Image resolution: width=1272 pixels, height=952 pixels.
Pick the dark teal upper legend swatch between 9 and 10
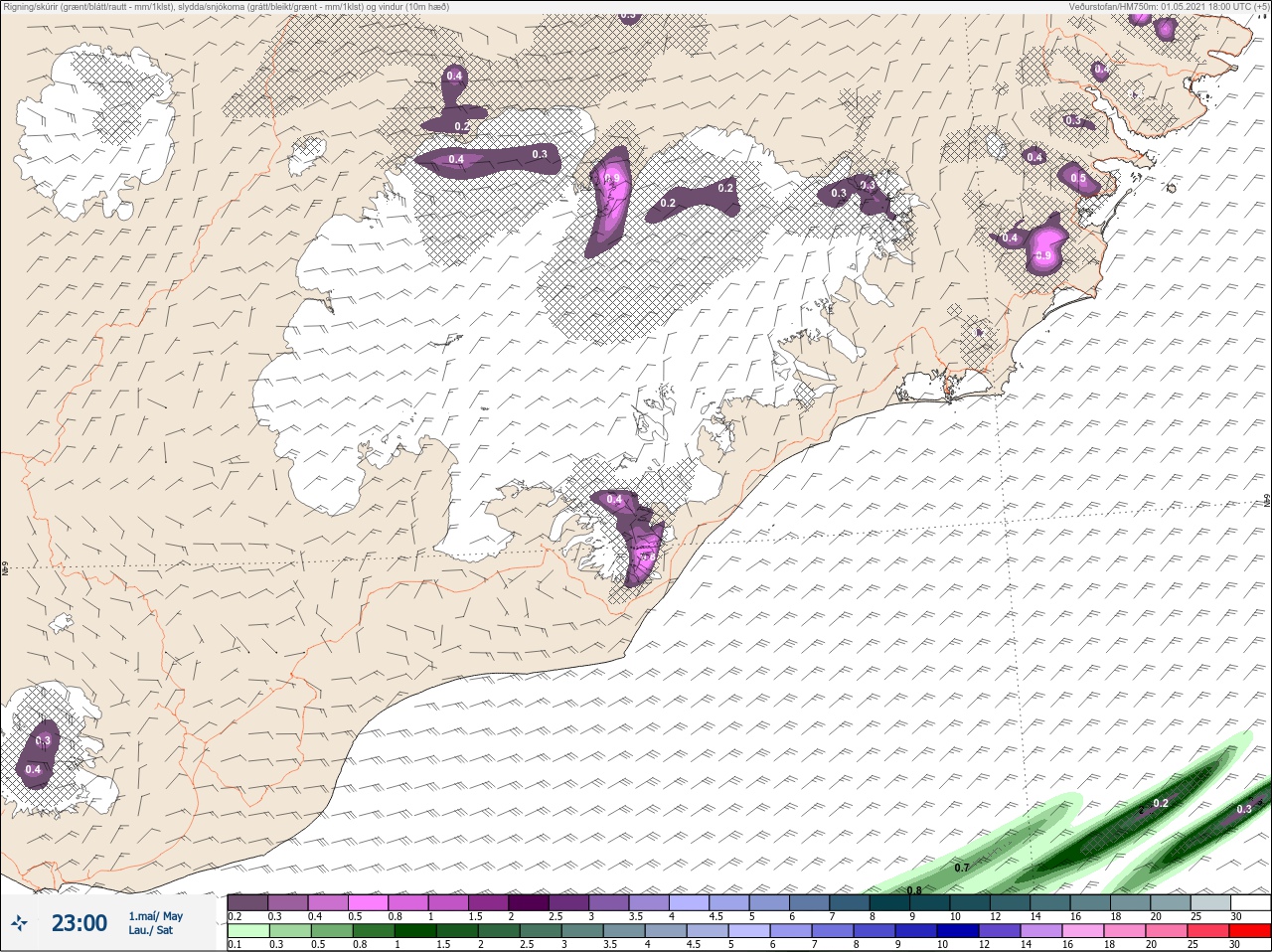pyautogui.click(x=931, y=902)
